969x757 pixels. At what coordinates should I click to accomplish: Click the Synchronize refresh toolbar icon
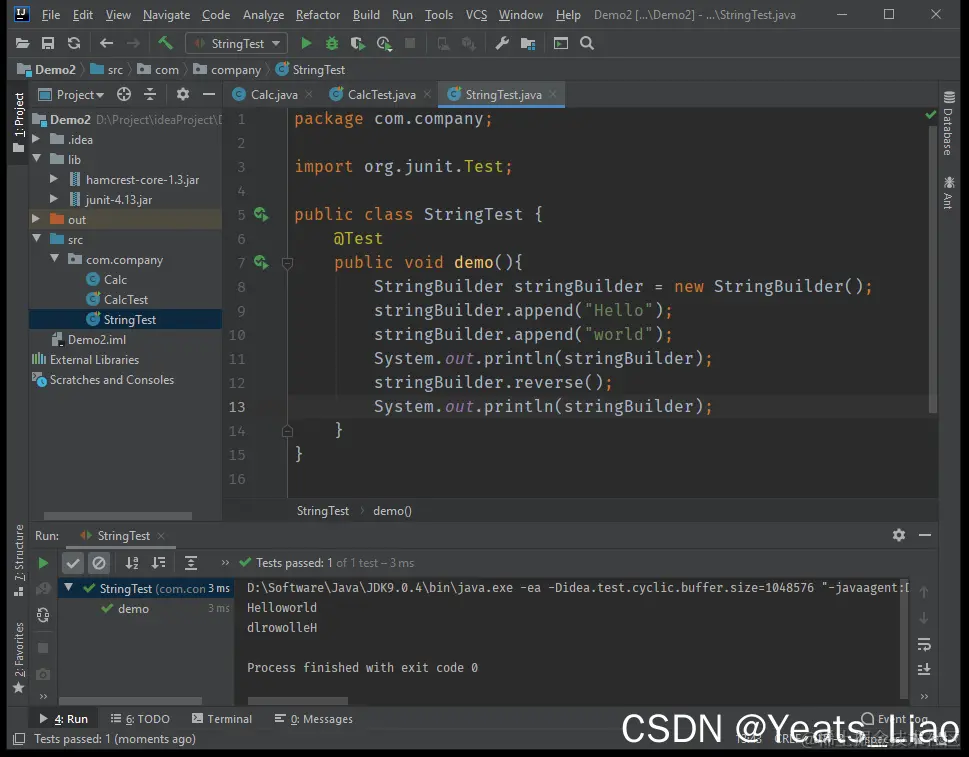(74, 43)
